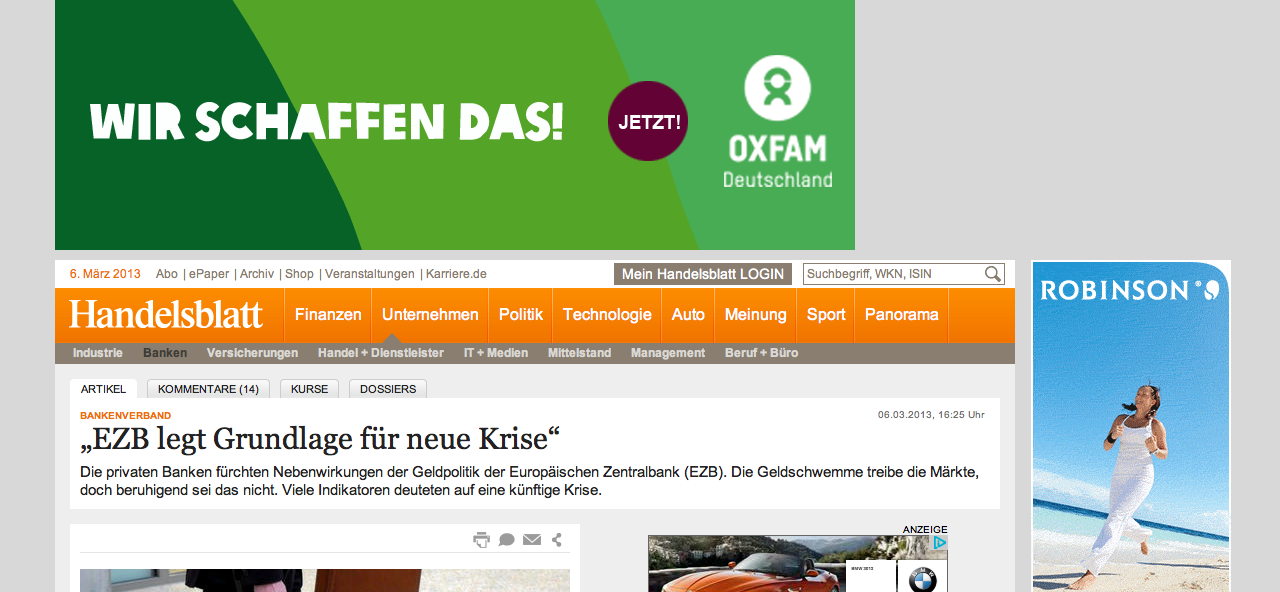Viewport: 1280px width, 592px height.
Task: Switch to the KOMMENTARE (14) tab
Action: [208, 389]
